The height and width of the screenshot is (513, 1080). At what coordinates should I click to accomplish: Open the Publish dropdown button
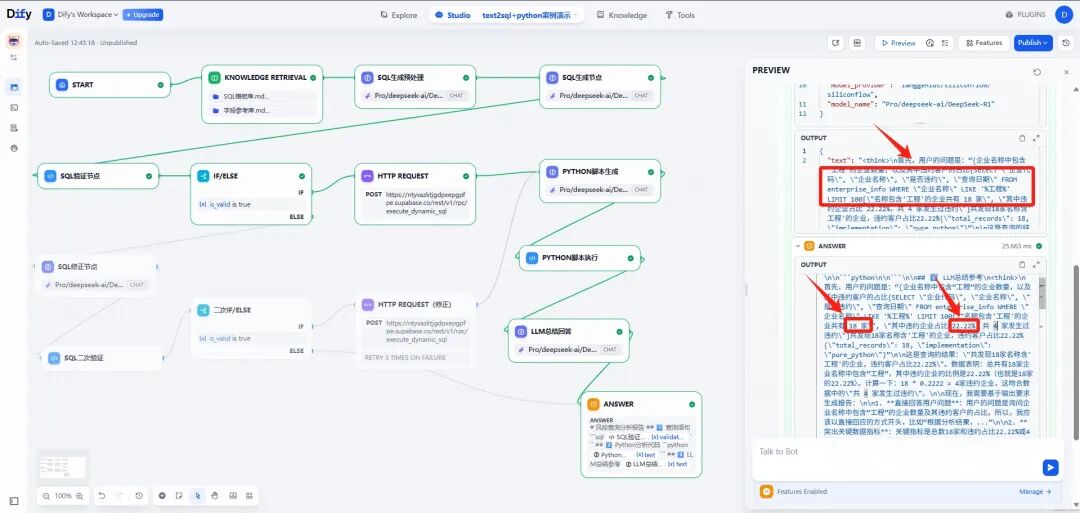1033,43
